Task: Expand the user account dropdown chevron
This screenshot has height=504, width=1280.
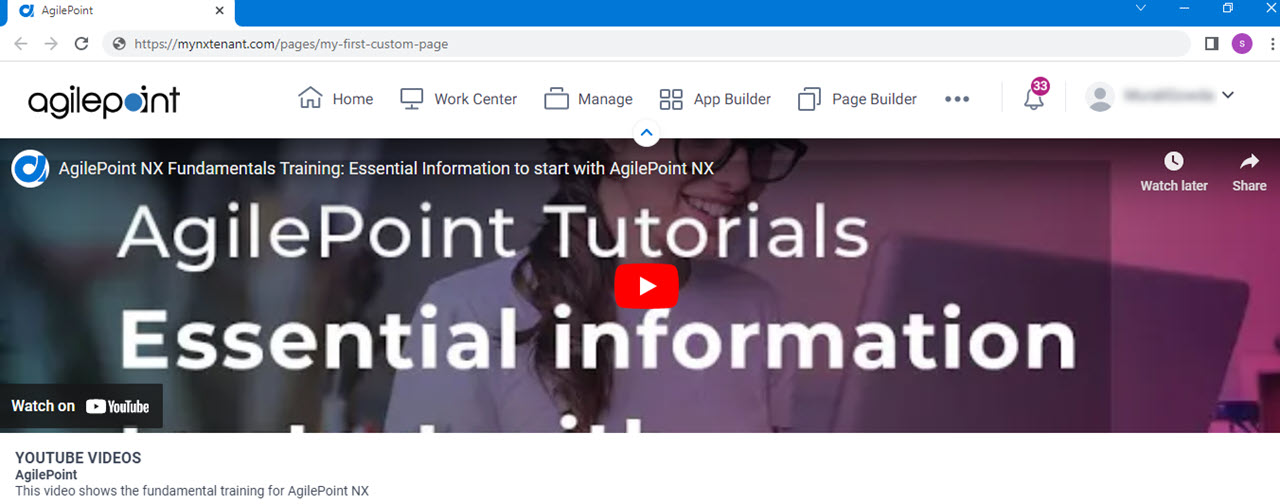Action: pyautogui.click(x=1228, y=95)
